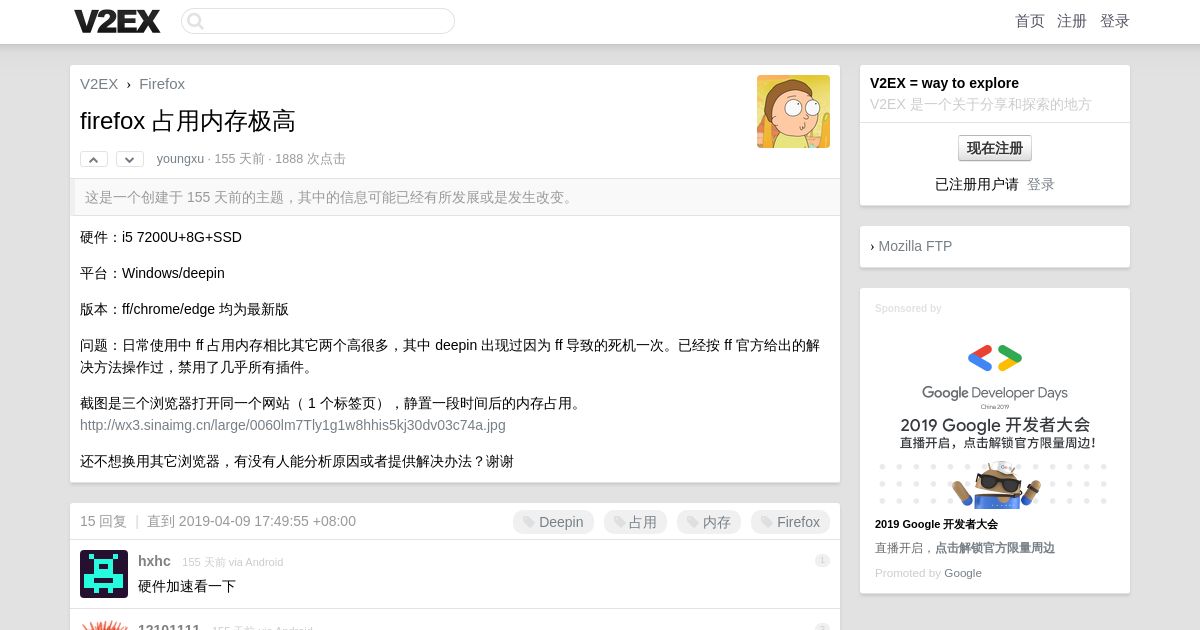Open the 首页 nav link

coord(1029,21)
